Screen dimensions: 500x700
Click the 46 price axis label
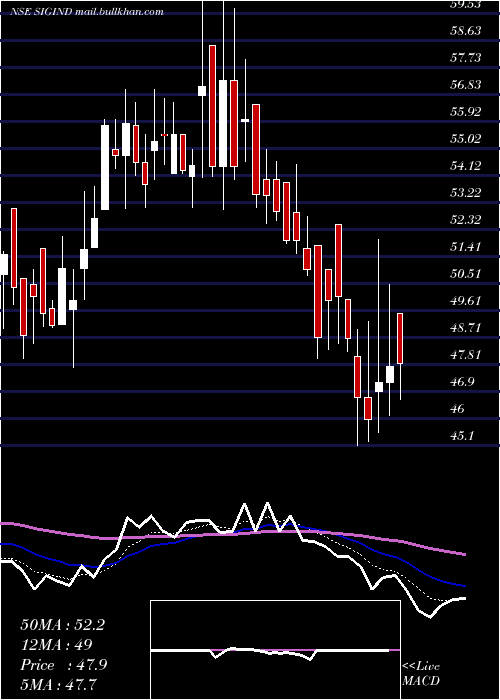coord(458,408)
